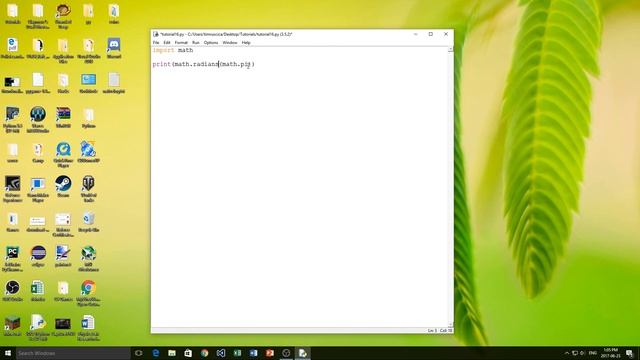
Task: Select the WinRAR desktop shortcut
Action: coord(63,118)
